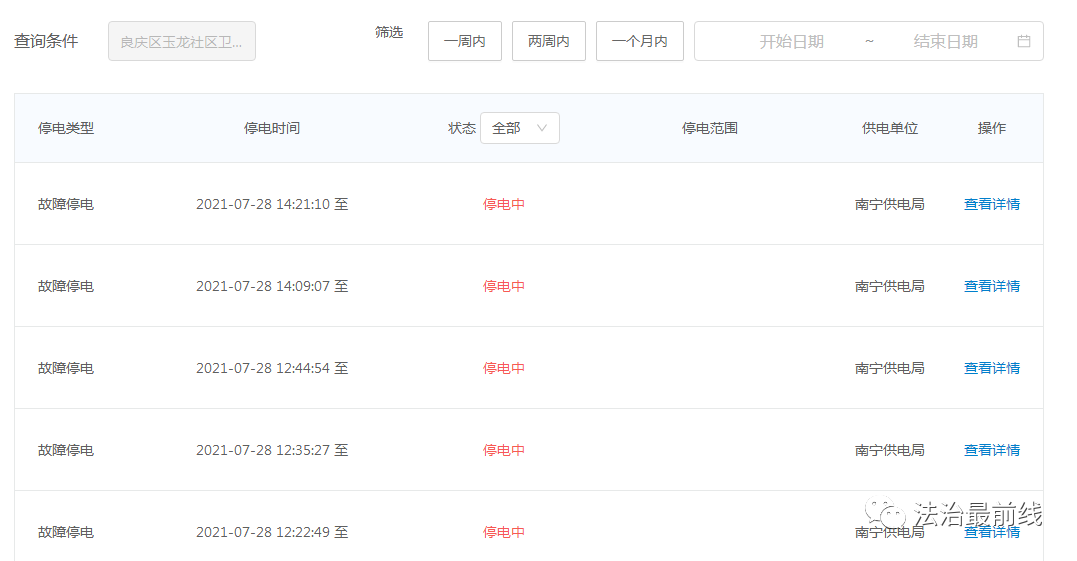Click 停电中 status in the first row
Screen dimensions: 1077x561
click(504, 204)
